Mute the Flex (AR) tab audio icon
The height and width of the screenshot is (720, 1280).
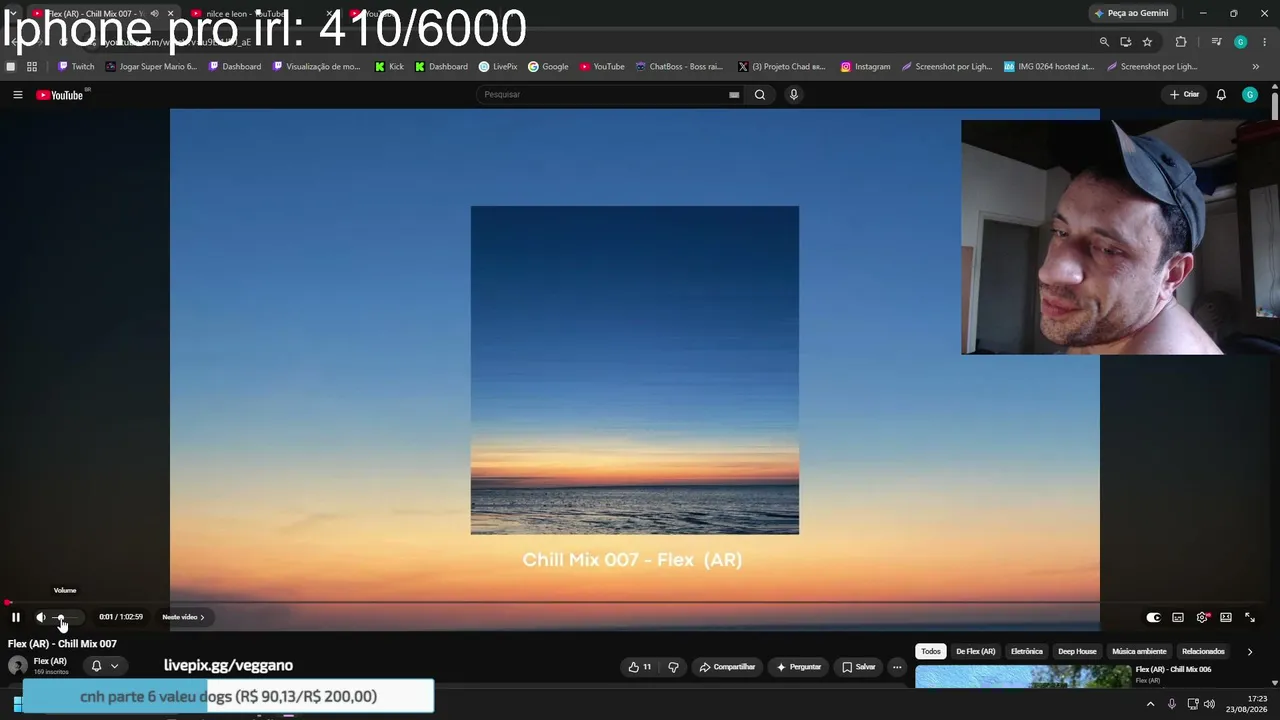click(154, 14)
